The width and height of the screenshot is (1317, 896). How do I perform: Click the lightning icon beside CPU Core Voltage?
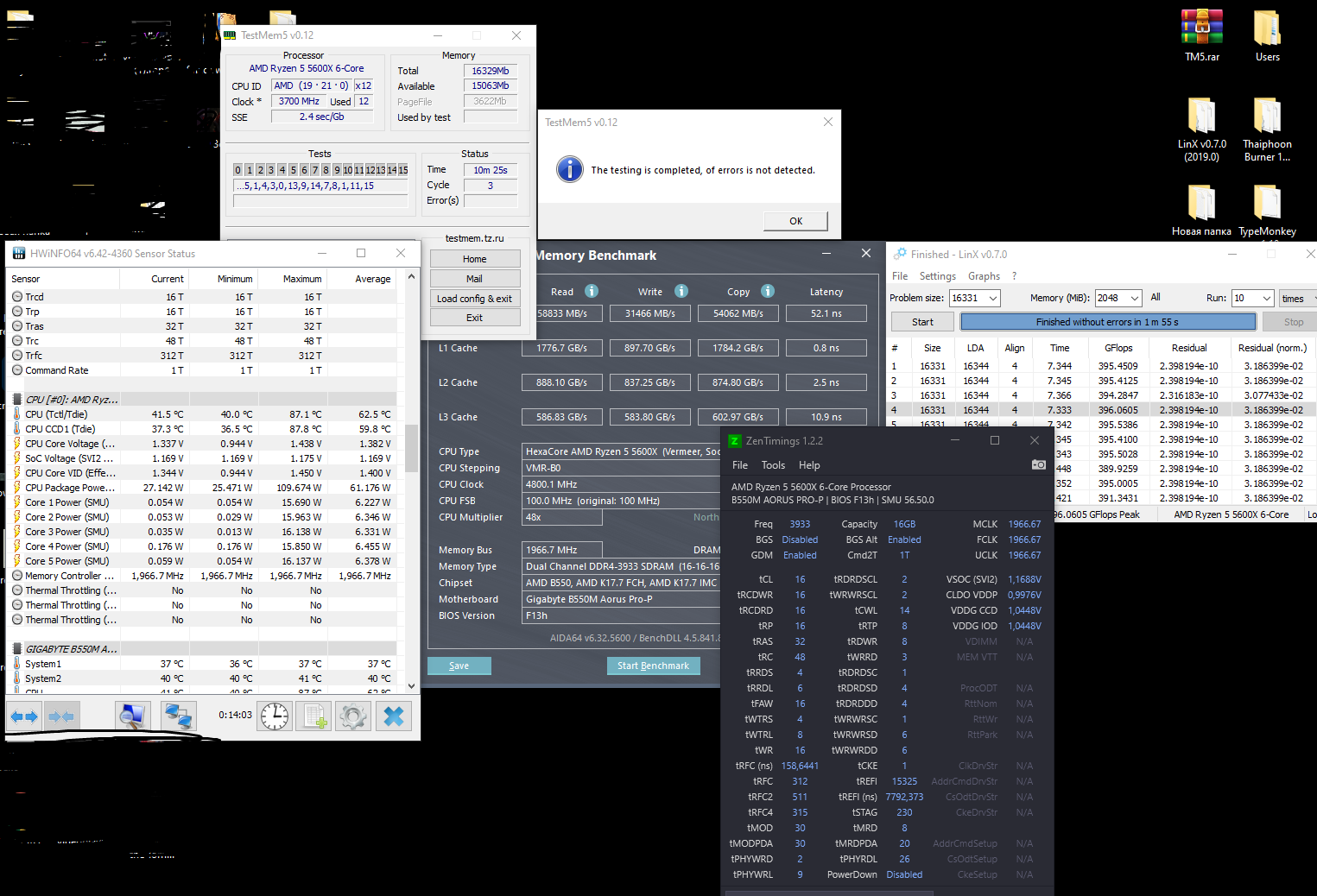click(17, 444)
